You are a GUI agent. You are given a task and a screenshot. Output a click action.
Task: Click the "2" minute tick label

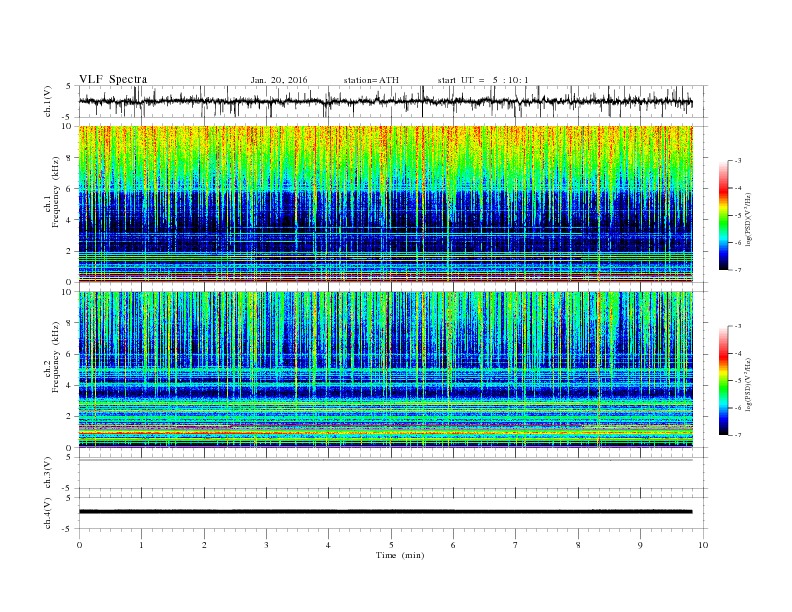tap(204, 545)
